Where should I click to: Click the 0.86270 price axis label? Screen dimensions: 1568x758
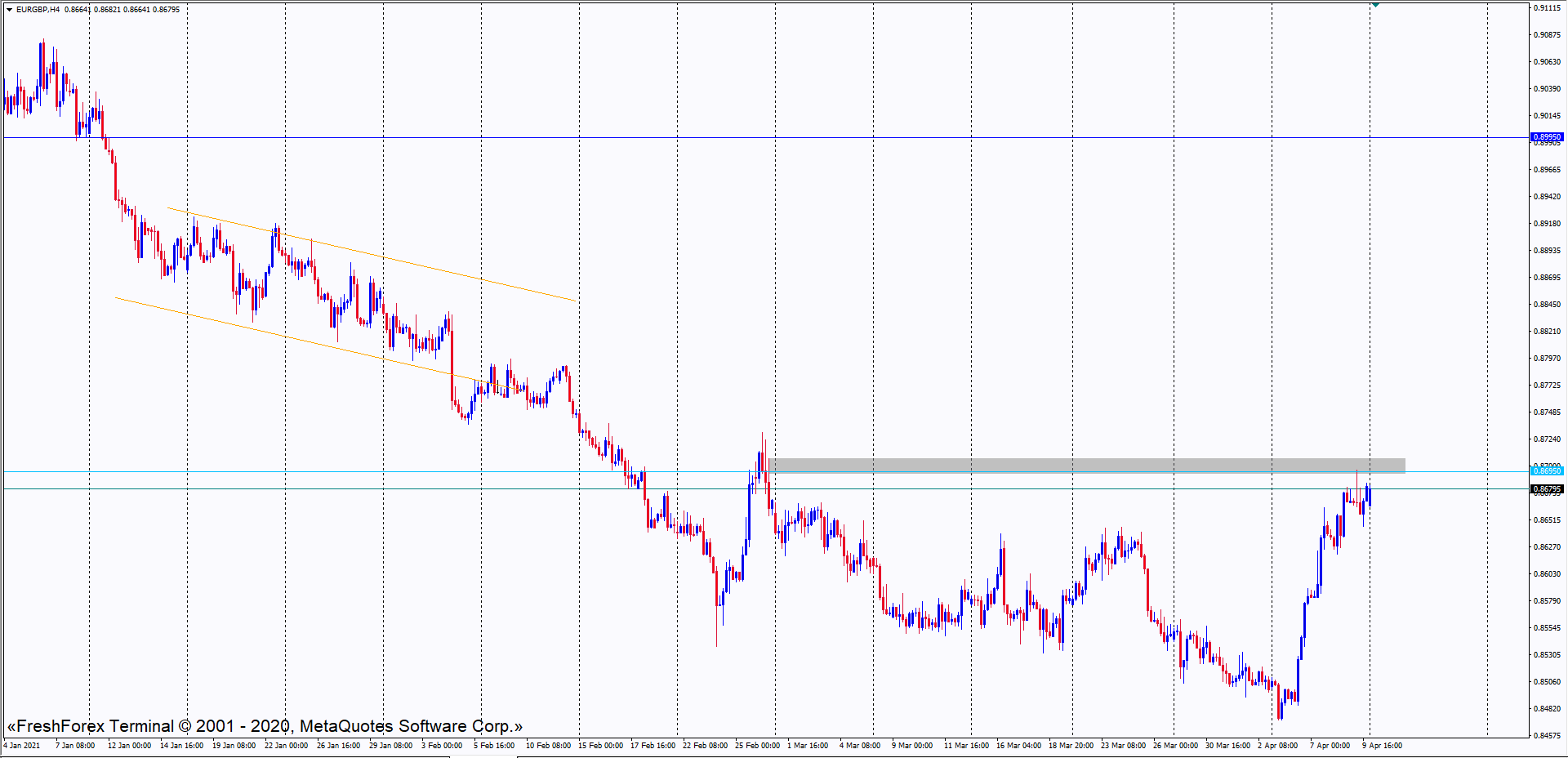point(1547,547)
